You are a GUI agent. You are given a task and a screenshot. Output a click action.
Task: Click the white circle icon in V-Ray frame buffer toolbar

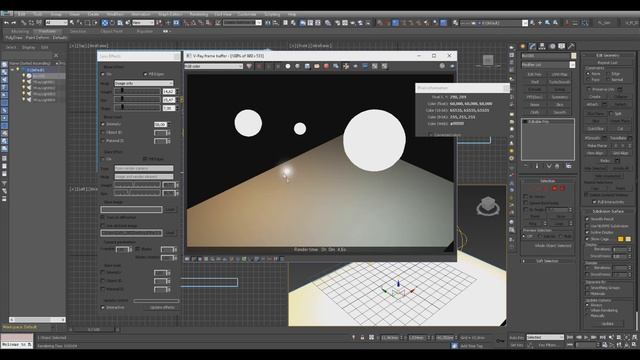[x=288, y=66]
